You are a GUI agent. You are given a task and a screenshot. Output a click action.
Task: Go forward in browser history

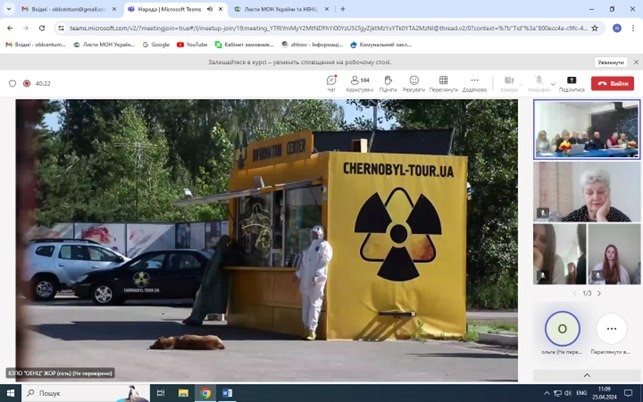26,28
